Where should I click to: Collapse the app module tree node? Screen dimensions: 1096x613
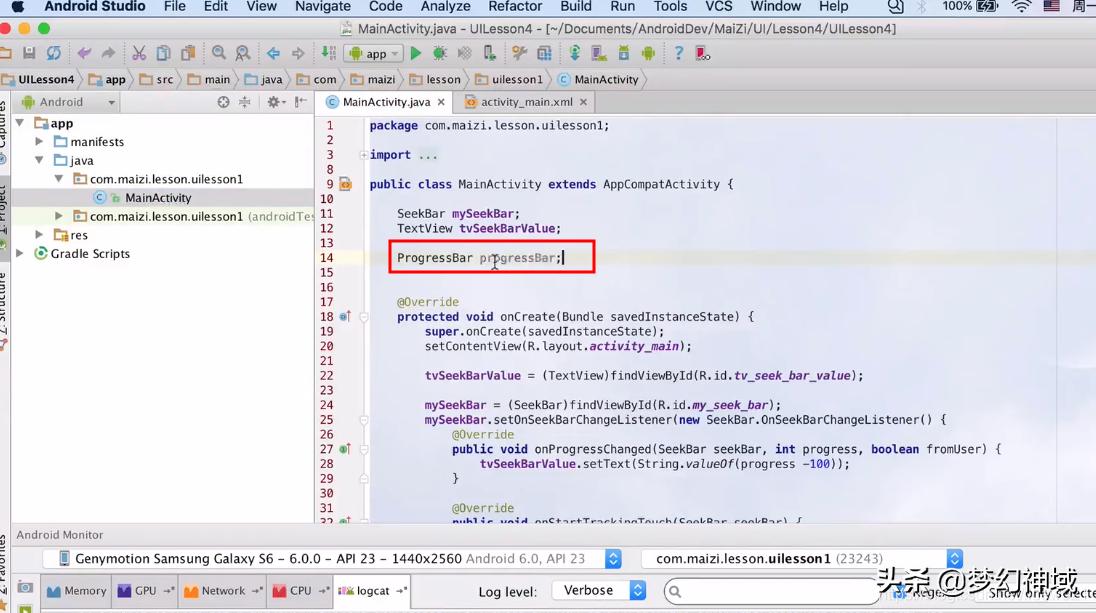pyautogui.click(x=20, y=123)
